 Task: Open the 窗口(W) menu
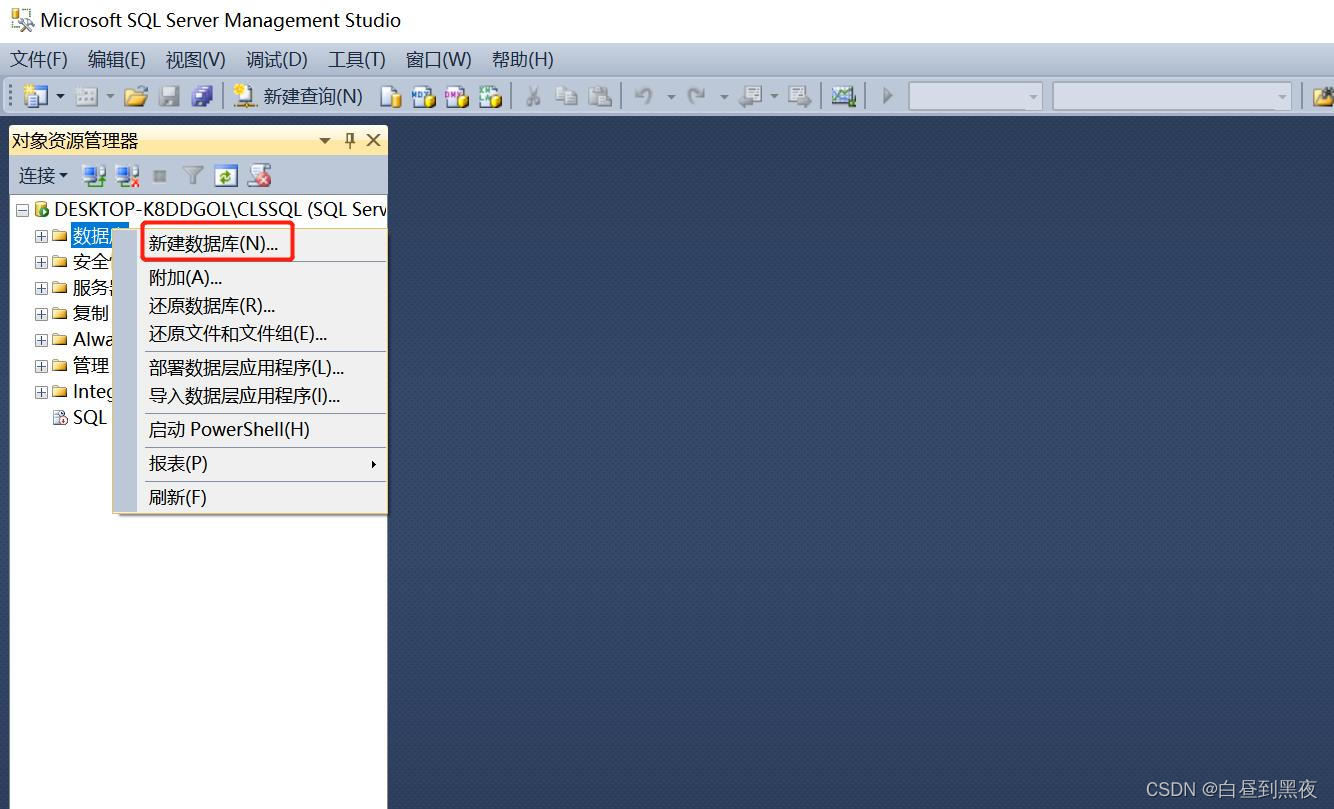pyautogui.click(x=438, y=59)
